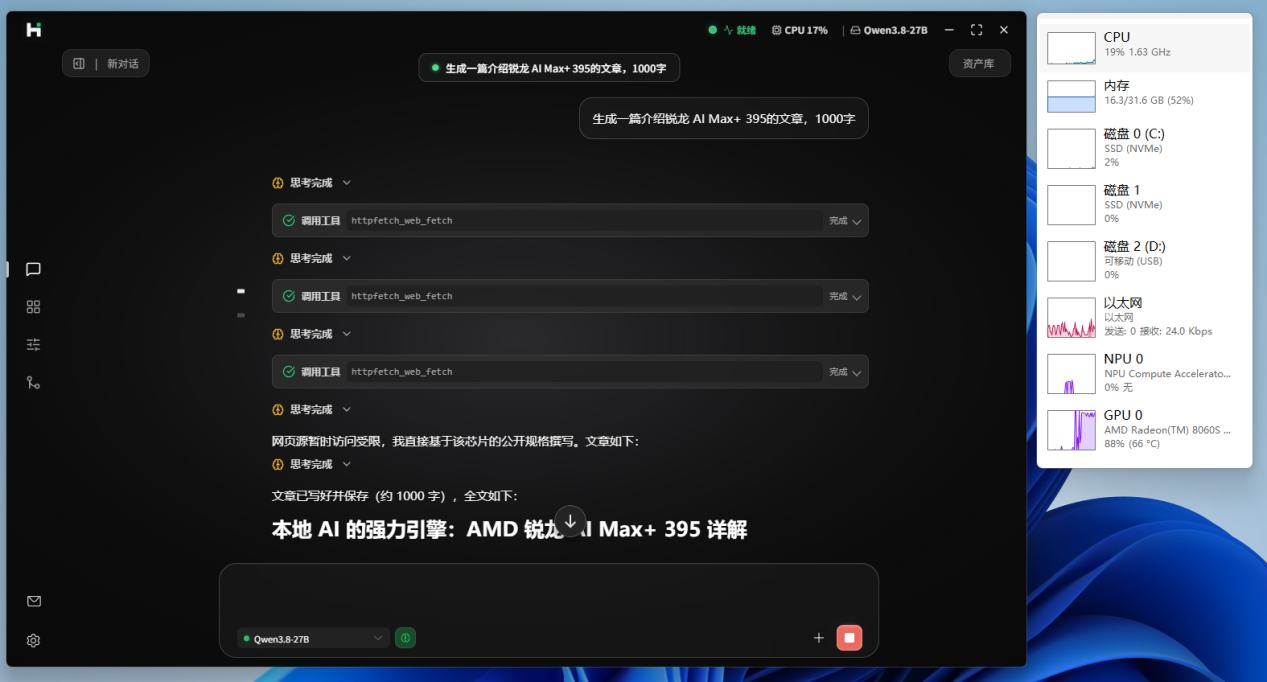Start a new chat with 新对话
This screenshot has height=682, width=1267.
tap(123, 64)
